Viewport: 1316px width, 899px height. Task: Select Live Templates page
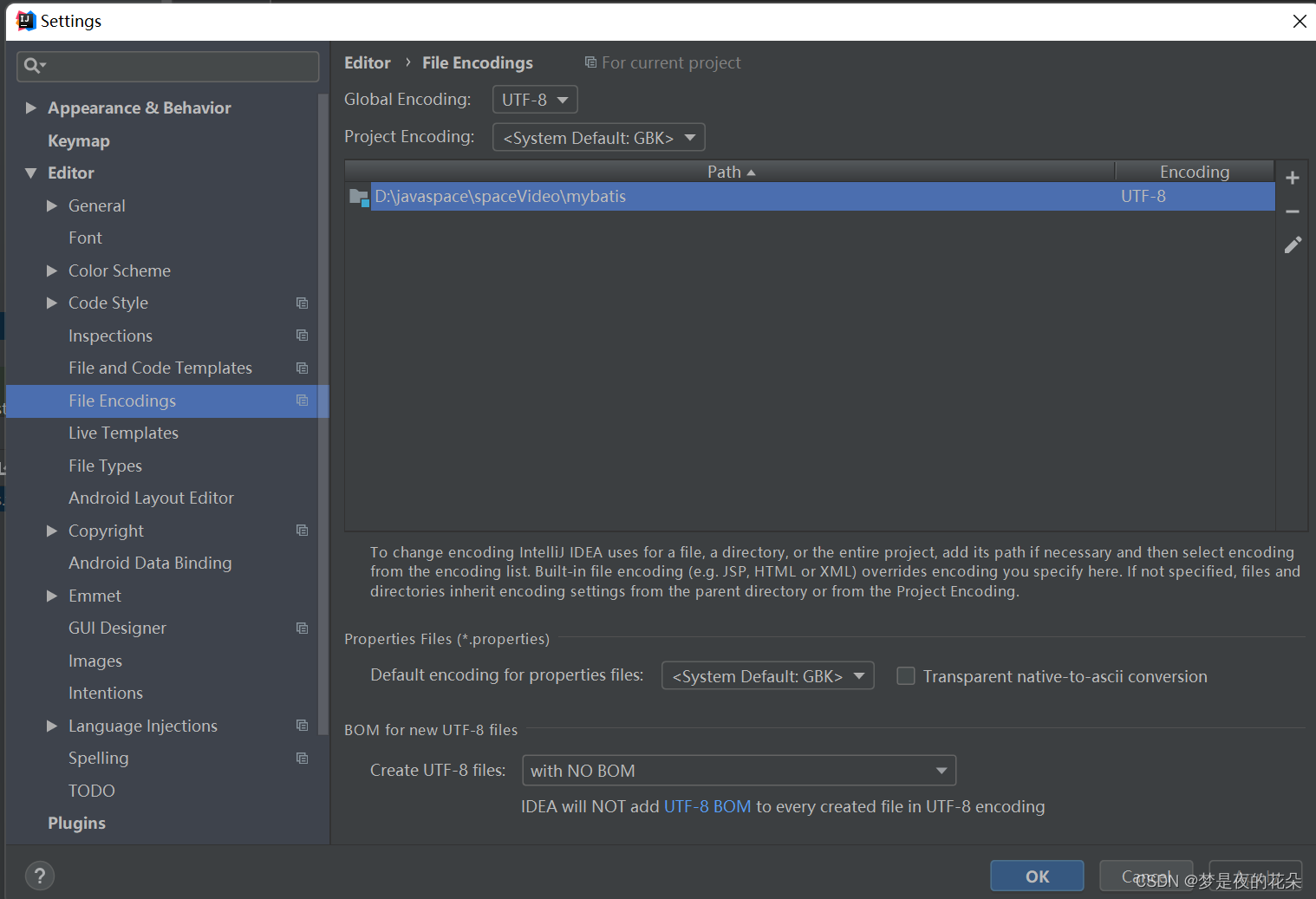[x=123, y=433]
